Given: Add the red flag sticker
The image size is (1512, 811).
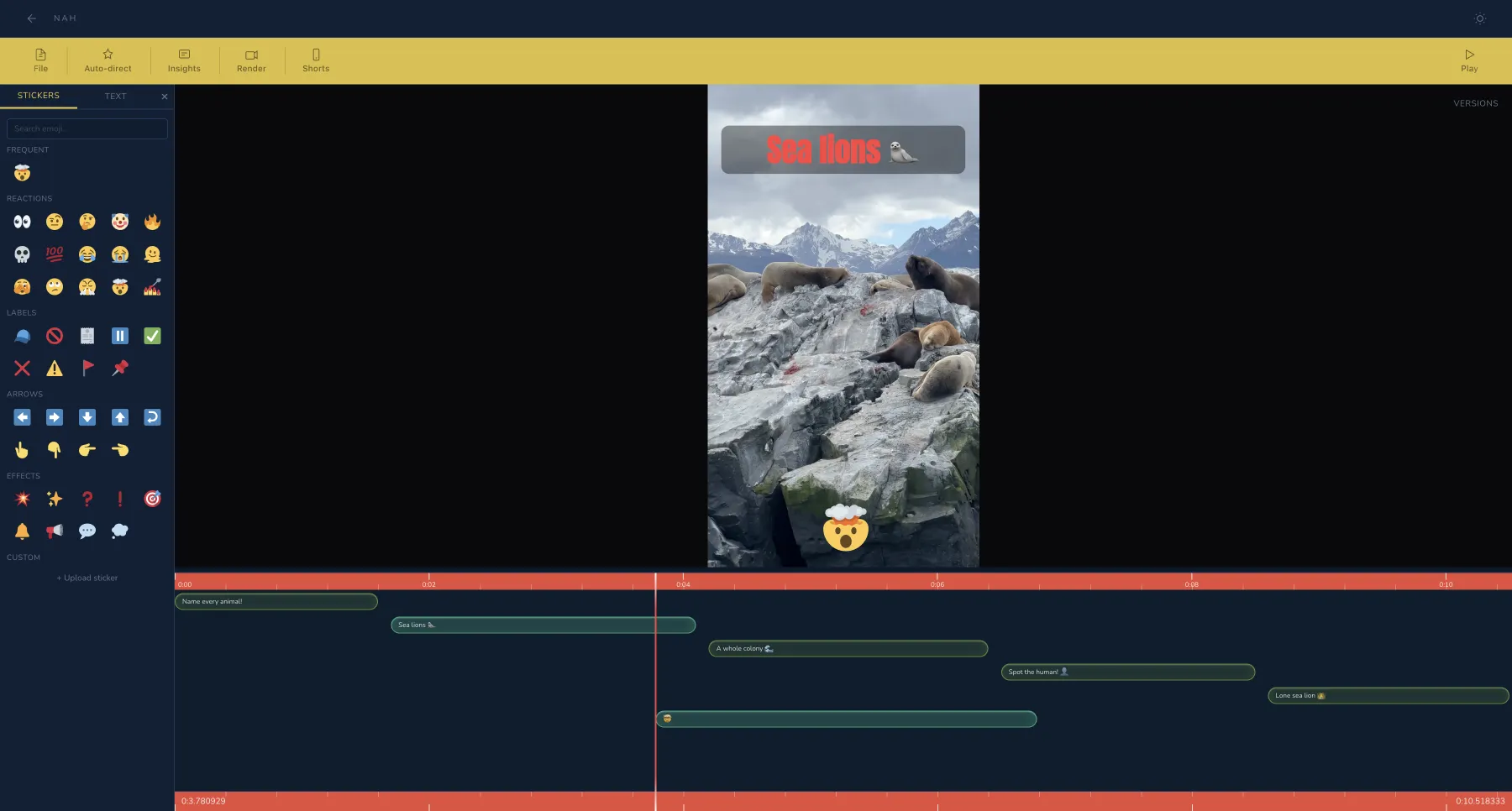Looking at the screenshot, I should 87,368.
